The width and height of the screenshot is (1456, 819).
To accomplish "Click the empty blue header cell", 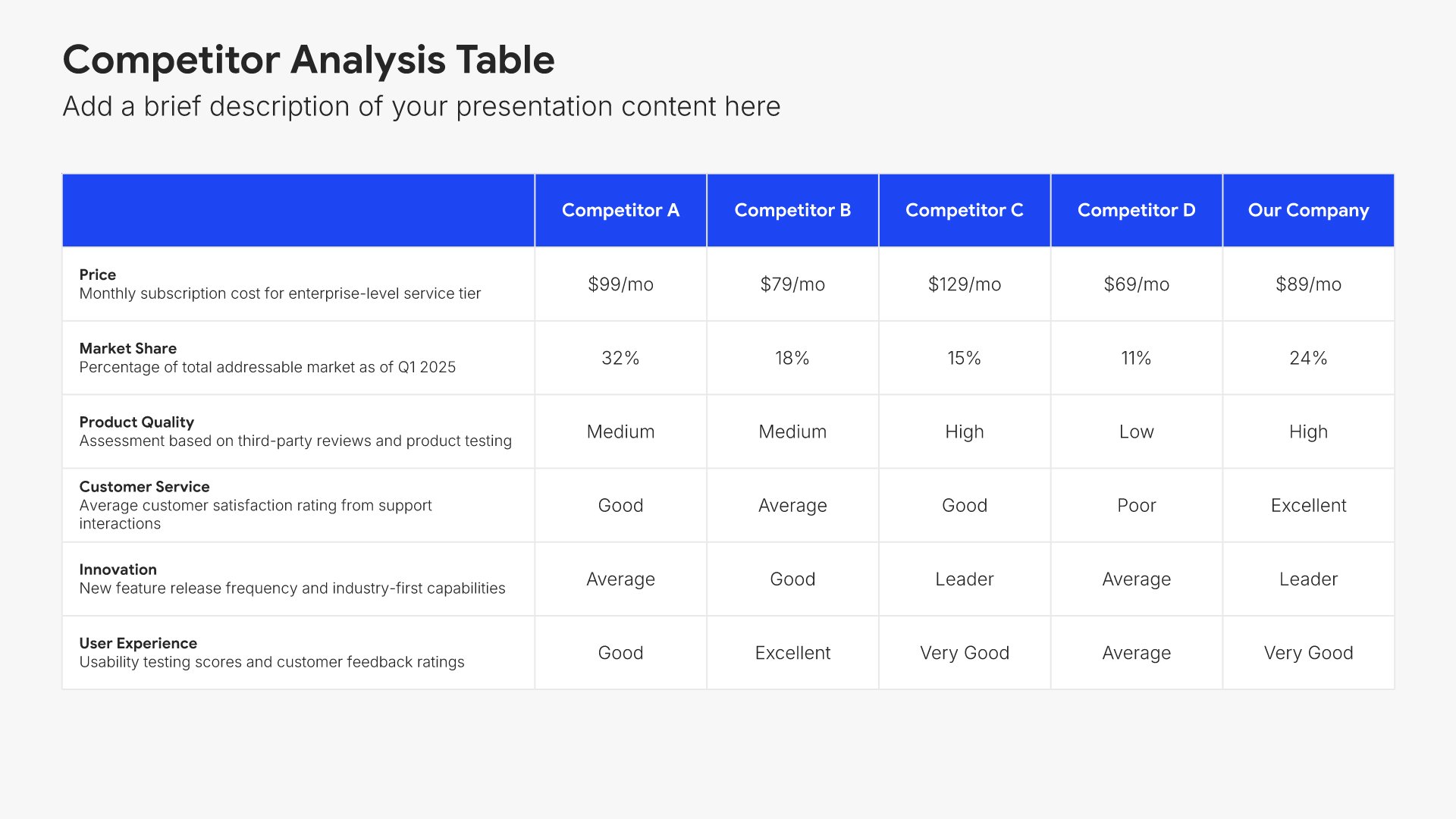I will pyautogui.click(x=298, y=210).
